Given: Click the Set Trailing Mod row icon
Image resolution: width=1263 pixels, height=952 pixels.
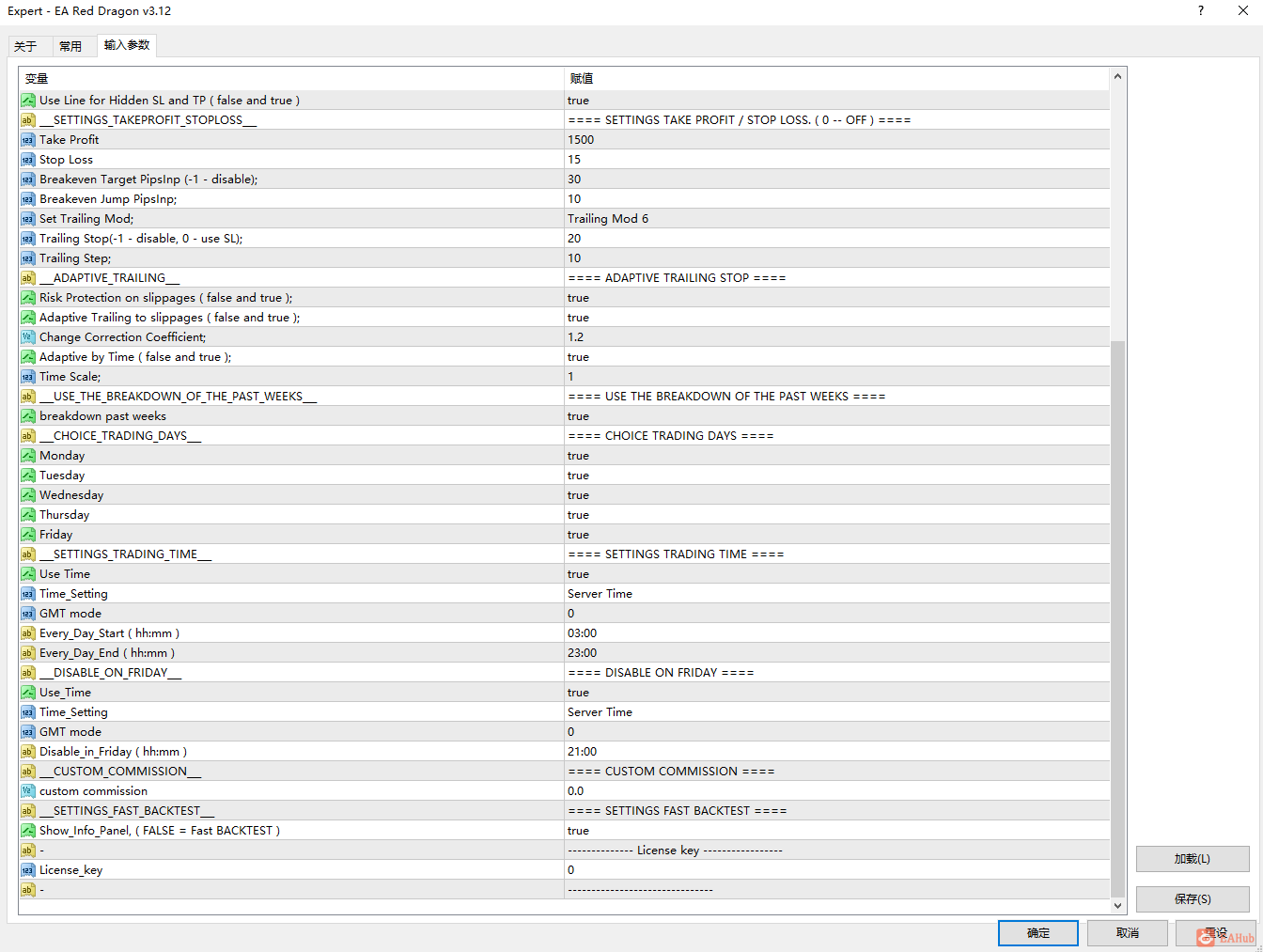Looking at the screenshot, I should tap(28, 219).
